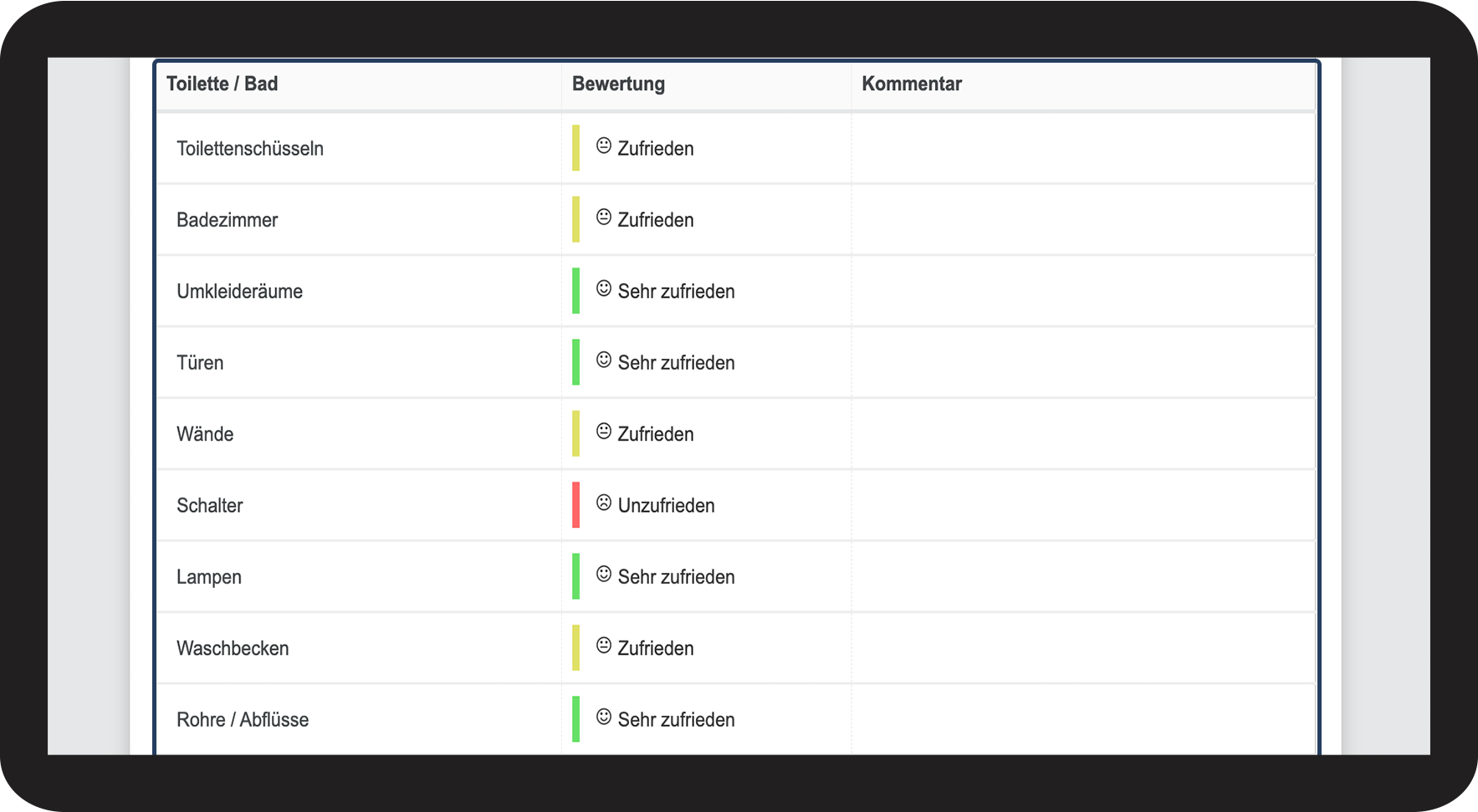Click the smiley icon in Türen row

tap(604, 360)
